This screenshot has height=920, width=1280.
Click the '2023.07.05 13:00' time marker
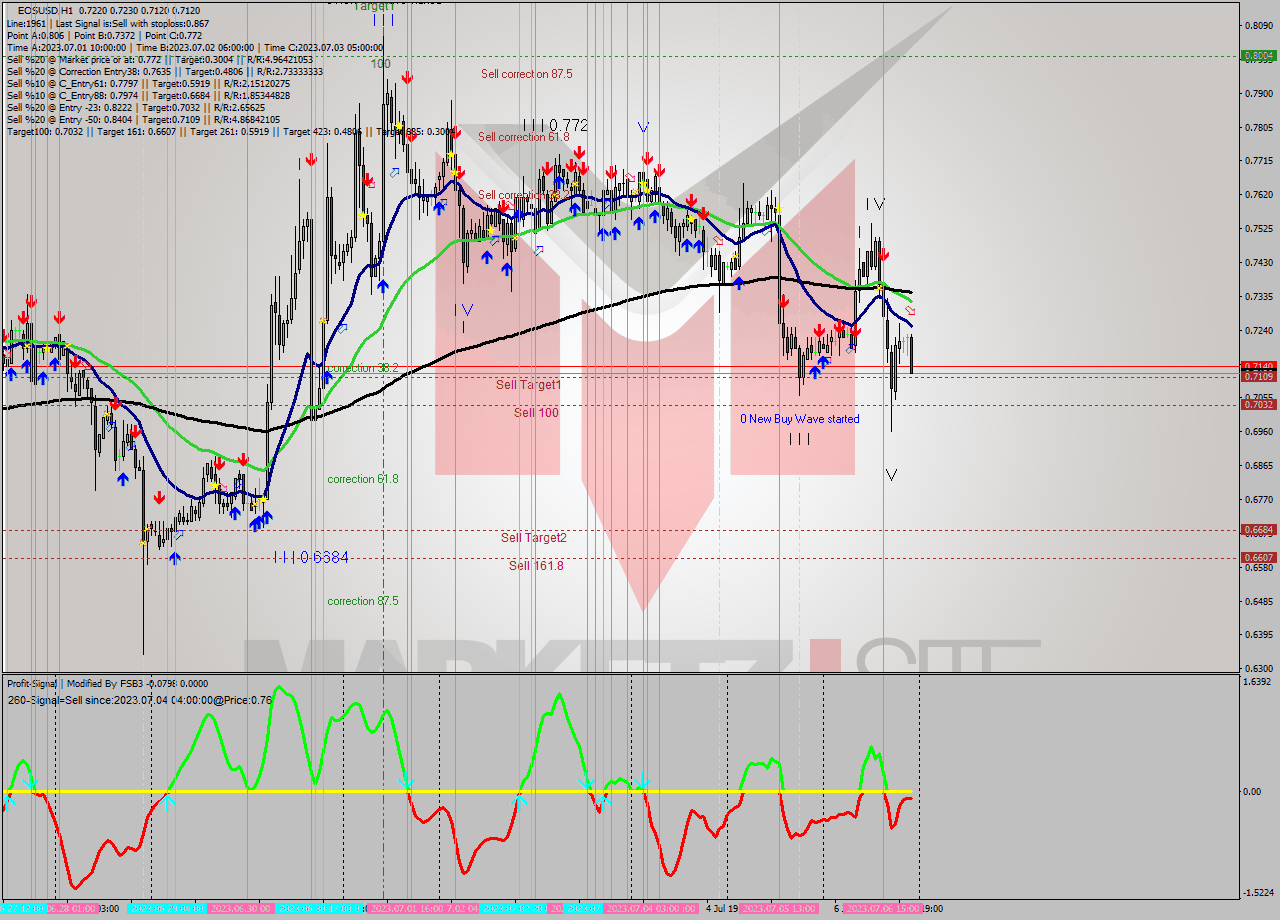tap(779, 909)
